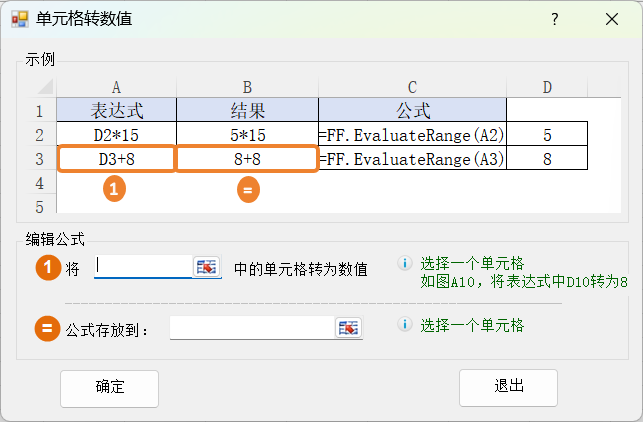The height and width of the screenshot is (422, 643).
Task: Click the 表达式 header cell in the example
Action: (116, 109)
